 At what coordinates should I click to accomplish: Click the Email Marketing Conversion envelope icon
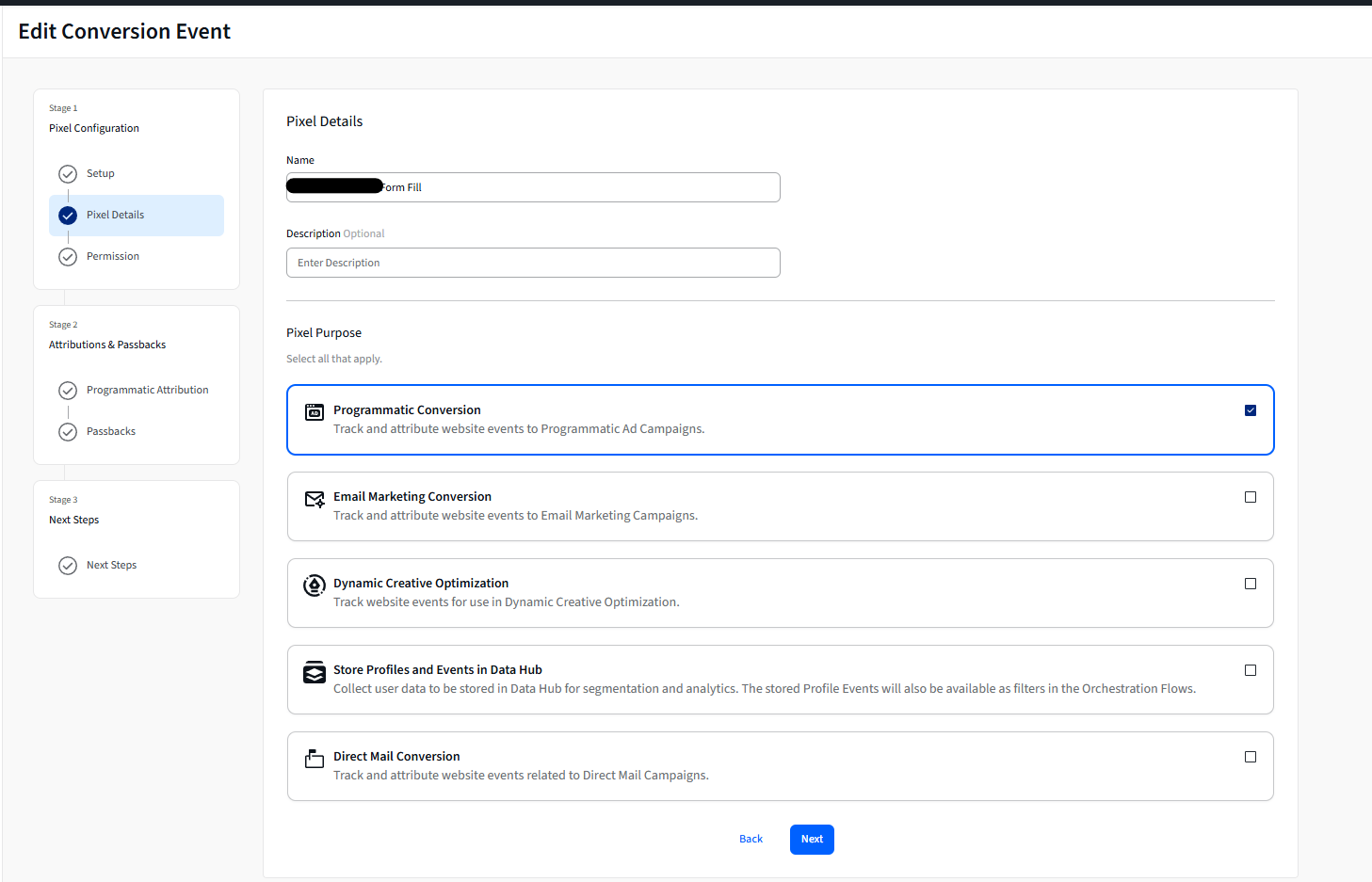315,499
